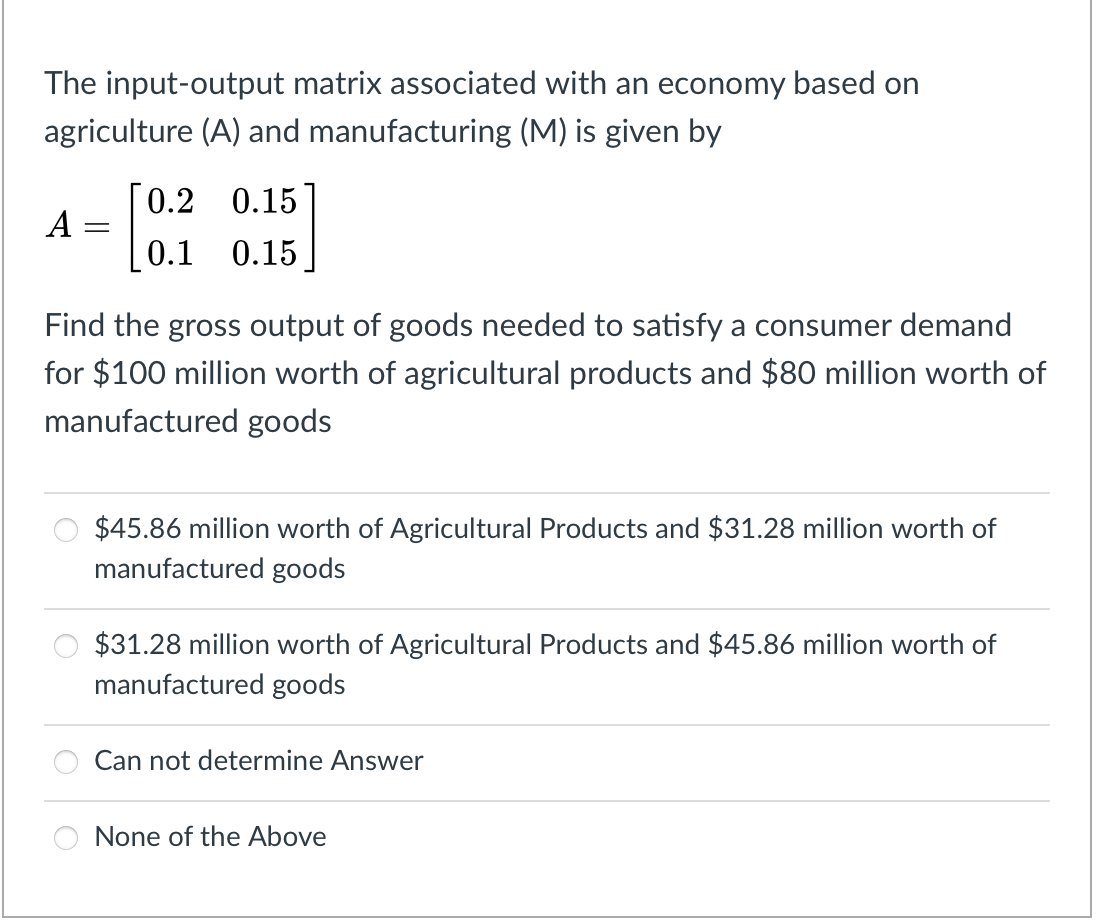The width and height of the screenshot is (1096, 922).
Task: Mark the fourth option's radio circle
Action: tap(66, 838)
